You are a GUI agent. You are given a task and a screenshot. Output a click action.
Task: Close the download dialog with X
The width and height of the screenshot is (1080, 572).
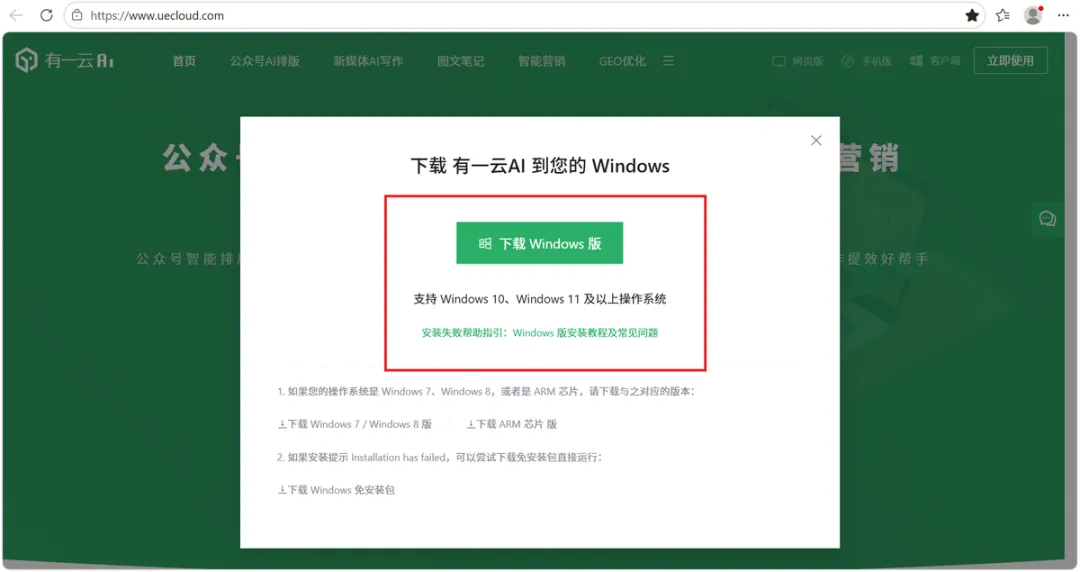click(x=816, y=141)
